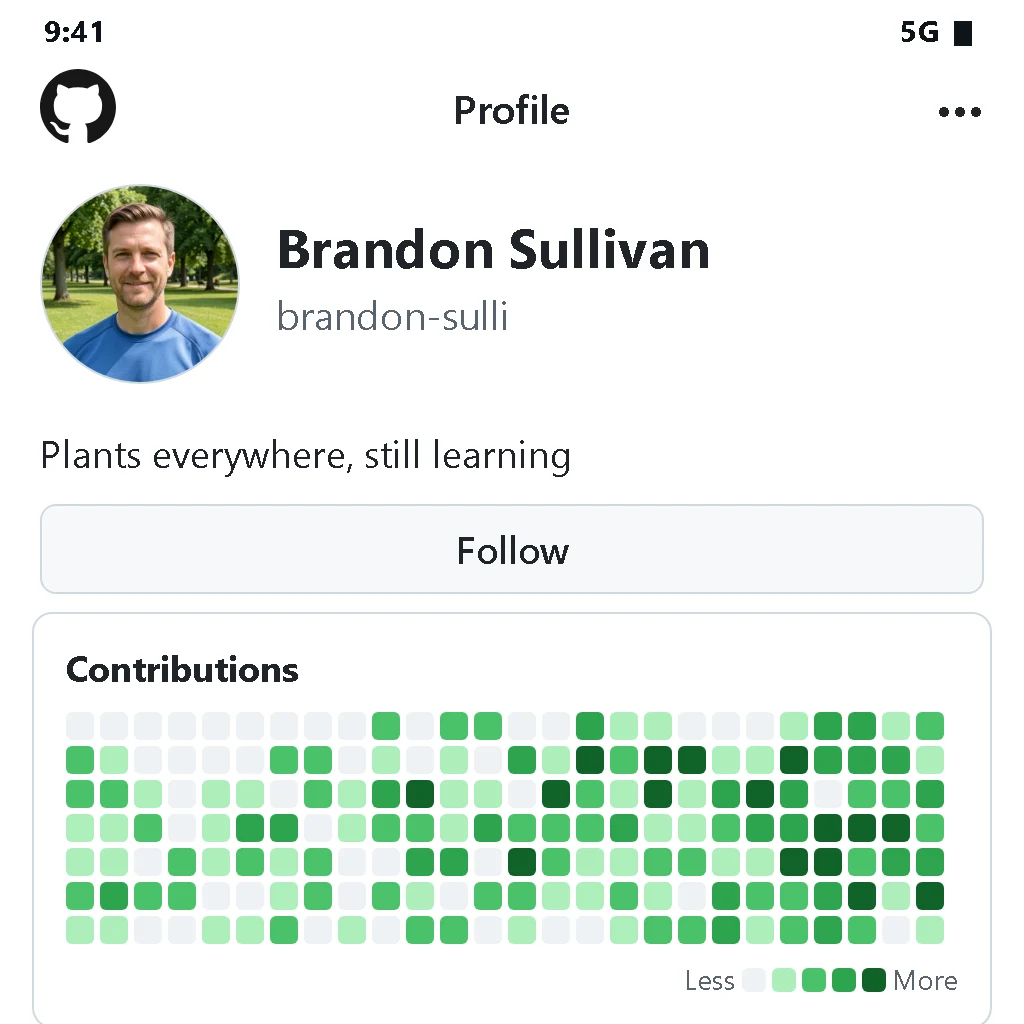Tap the 9:41 clock in status bar
The height and width of the screenshot is (1024, 1024).
(x=74, y=32)
